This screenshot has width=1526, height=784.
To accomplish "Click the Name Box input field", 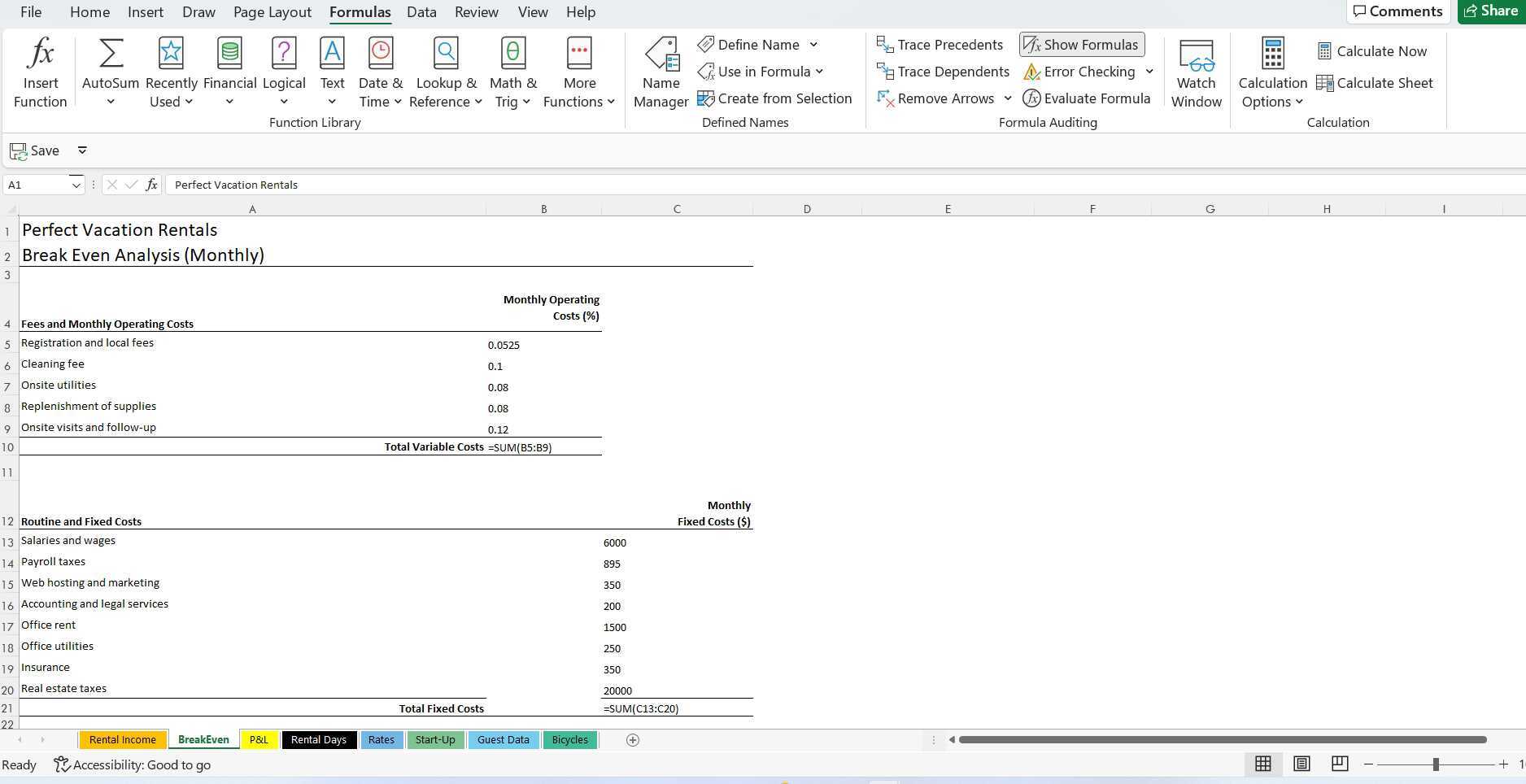I will (x=38, y=185).
